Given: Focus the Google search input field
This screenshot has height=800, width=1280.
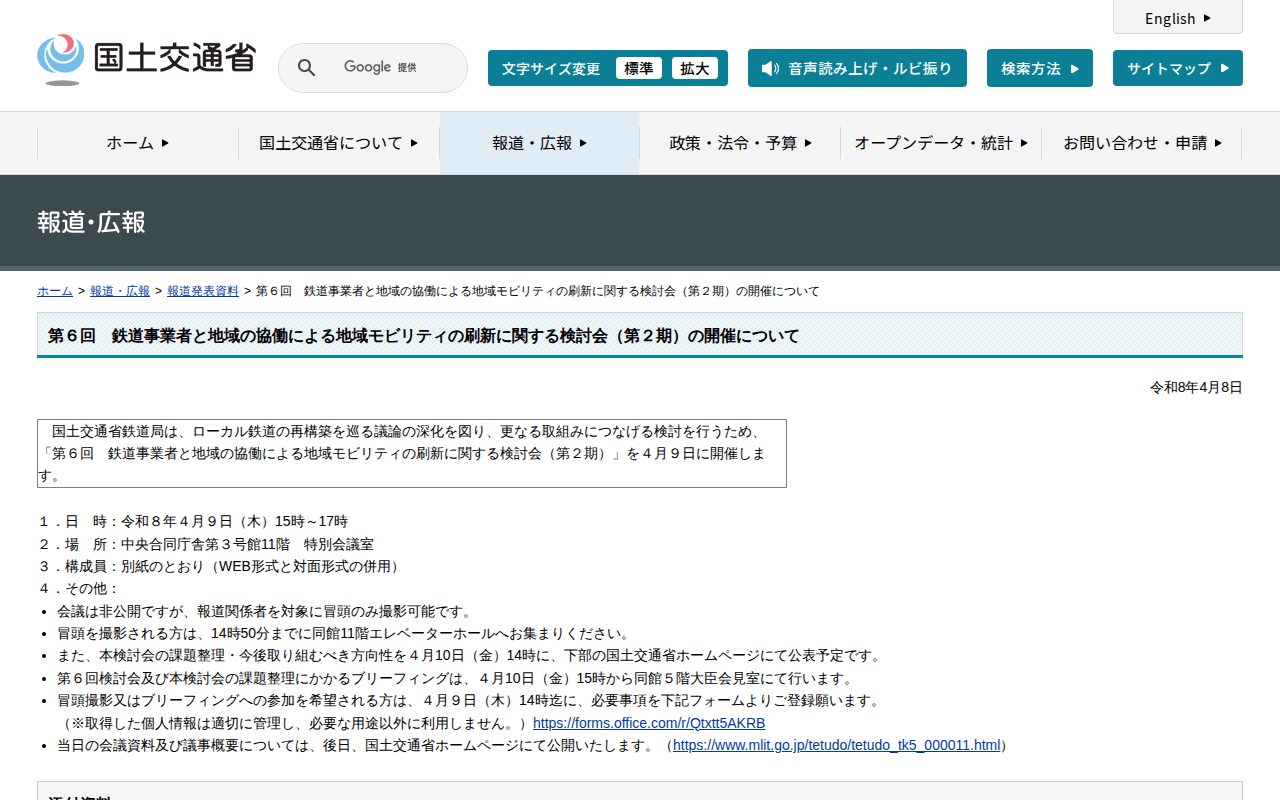Looking at the screenshot, I should point(390,68).
